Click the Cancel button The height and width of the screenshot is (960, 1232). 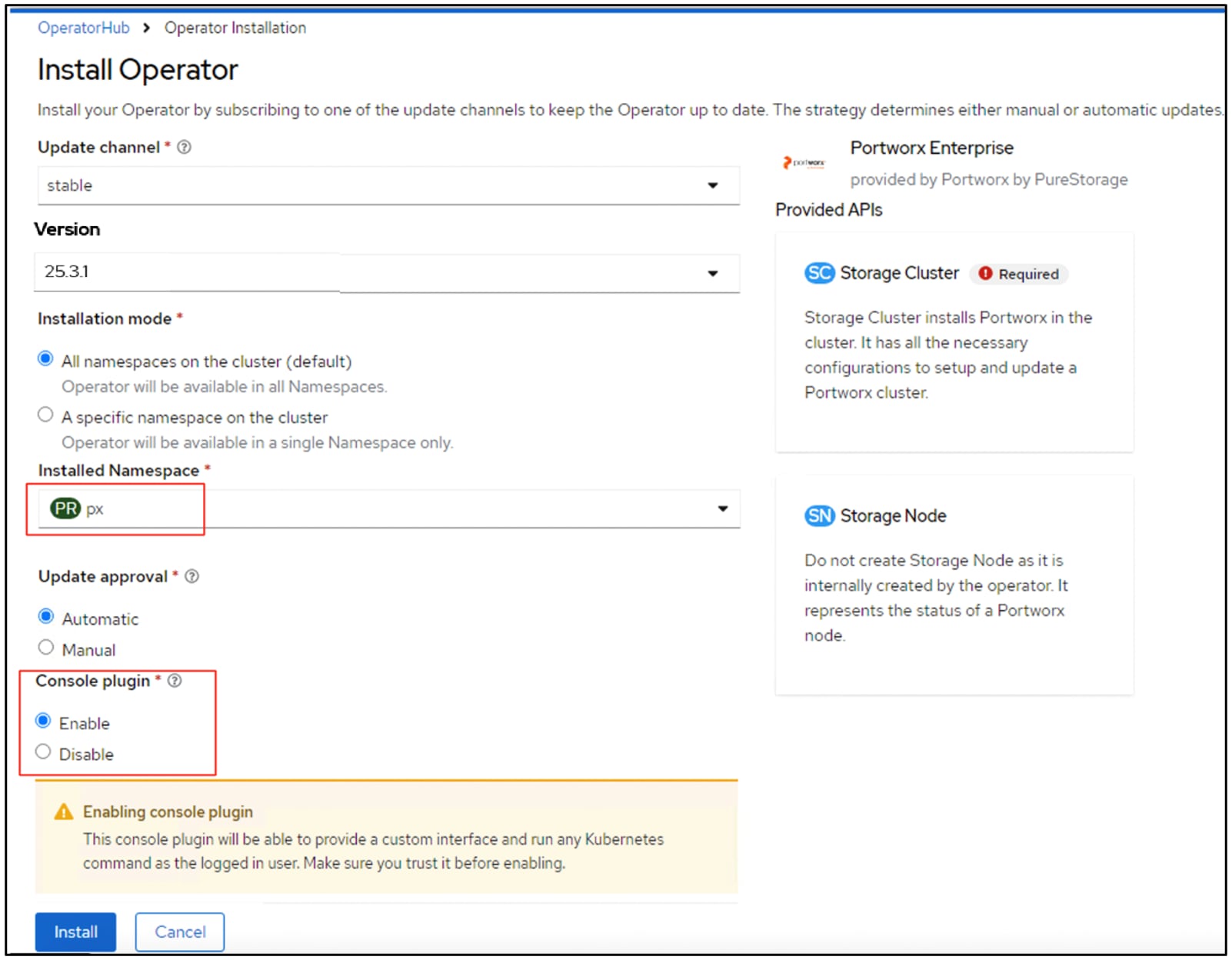click(180, 932)
